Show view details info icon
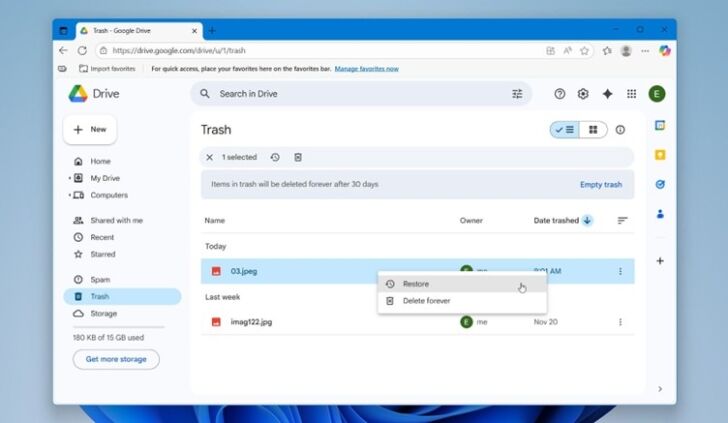Image resolution: width=728 pixels, height=423 pixels. (620, 130)
